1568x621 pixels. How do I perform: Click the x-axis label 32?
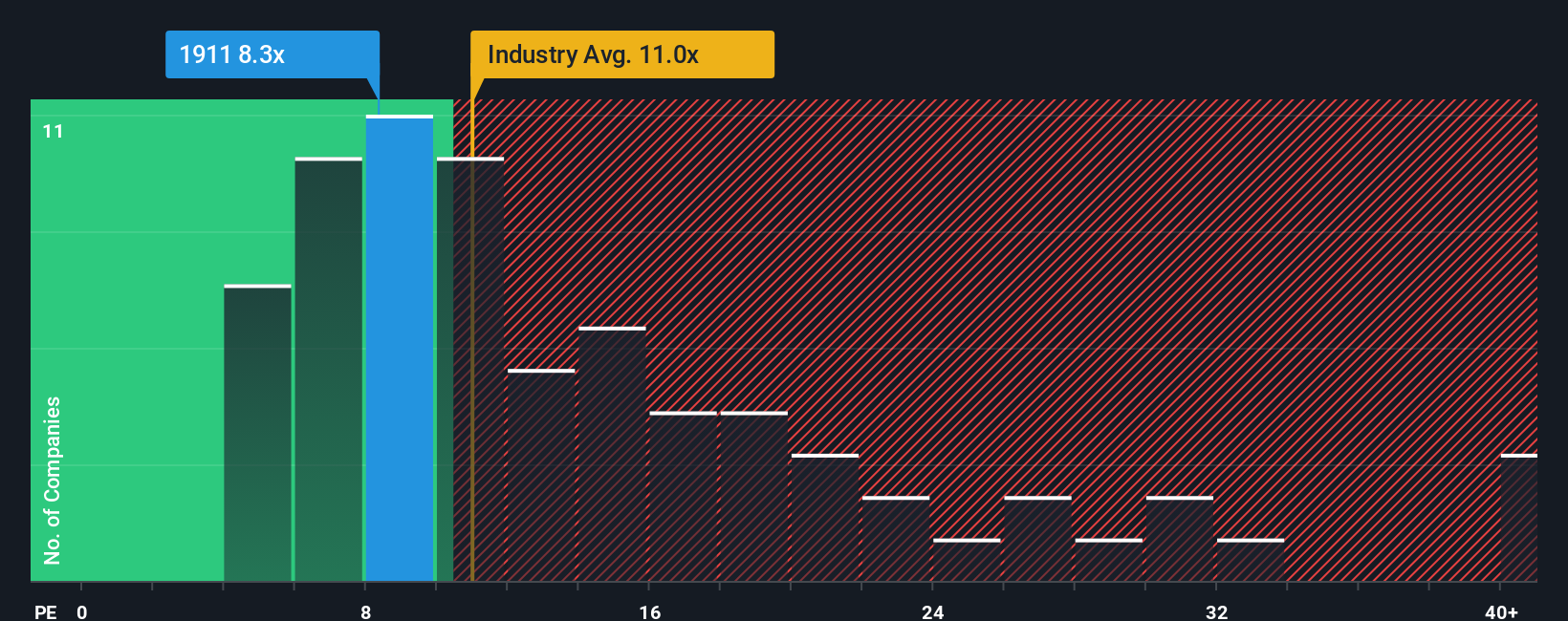(x=1216, y=611)
